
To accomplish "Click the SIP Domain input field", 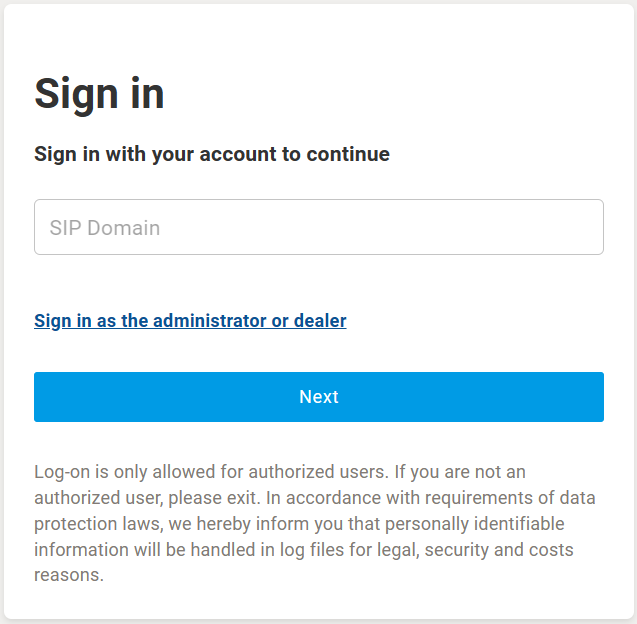I will (318, 227).
